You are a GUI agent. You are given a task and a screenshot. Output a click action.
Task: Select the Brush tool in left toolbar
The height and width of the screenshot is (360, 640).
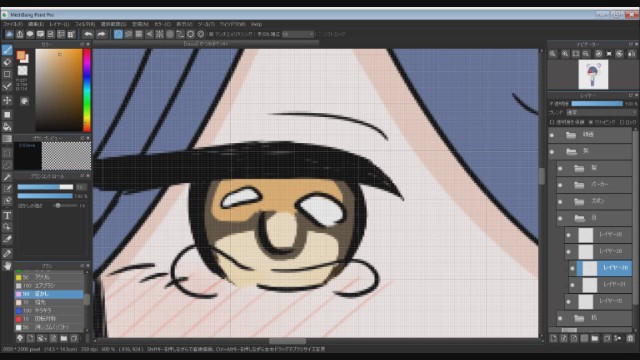7,50
